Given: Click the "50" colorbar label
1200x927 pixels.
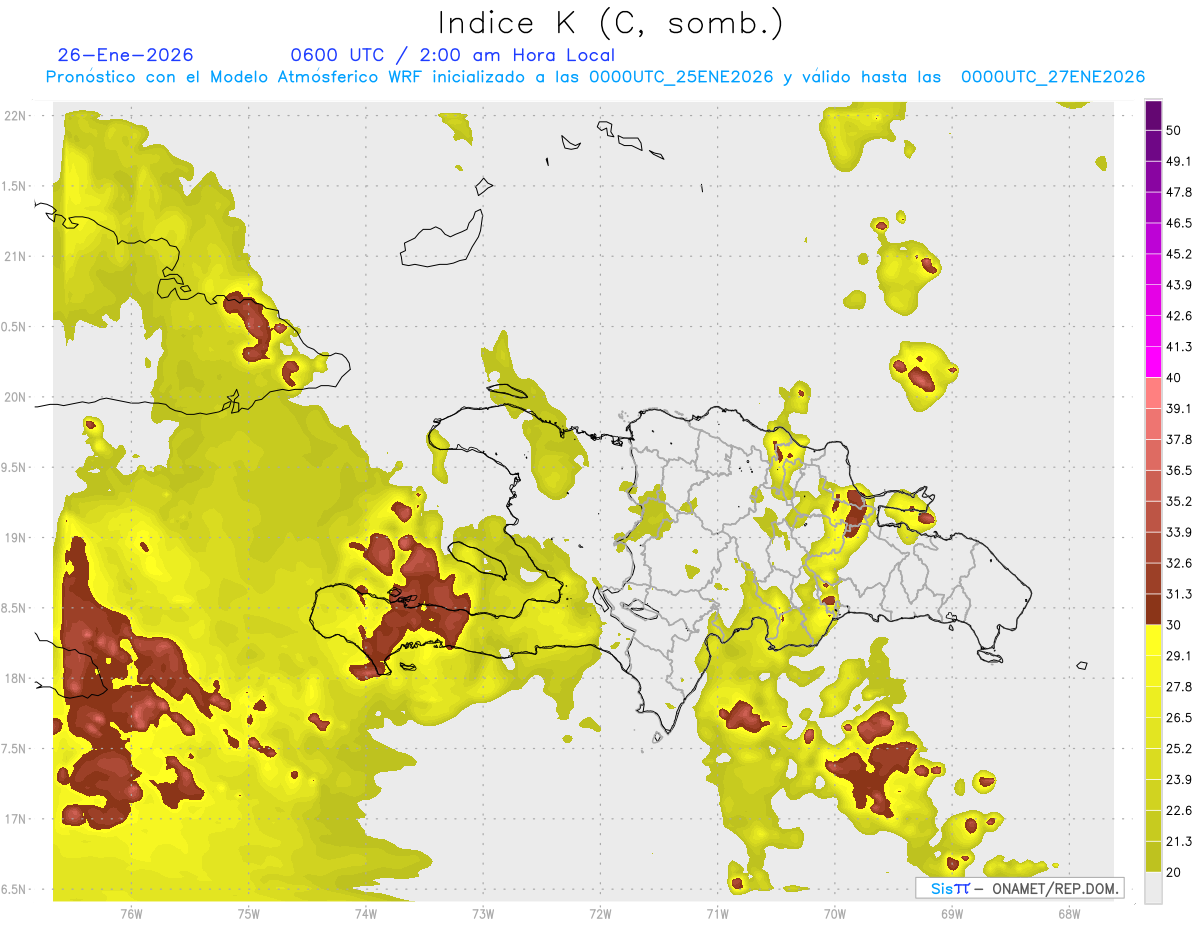Looking at the screenshot, I should pyautogui.click(x=1175, y=131).
